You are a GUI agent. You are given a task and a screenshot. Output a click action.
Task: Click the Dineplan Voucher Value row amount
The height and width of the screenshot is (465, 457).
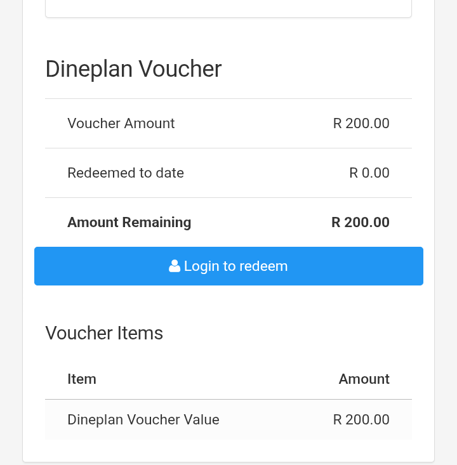(x=361, y=420)
